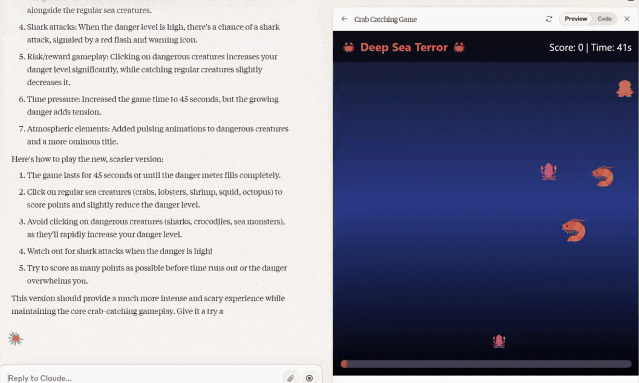The image size is (639, 383).
Task: Click the paperclip attachment icon
Action: [x=291, y=378]
